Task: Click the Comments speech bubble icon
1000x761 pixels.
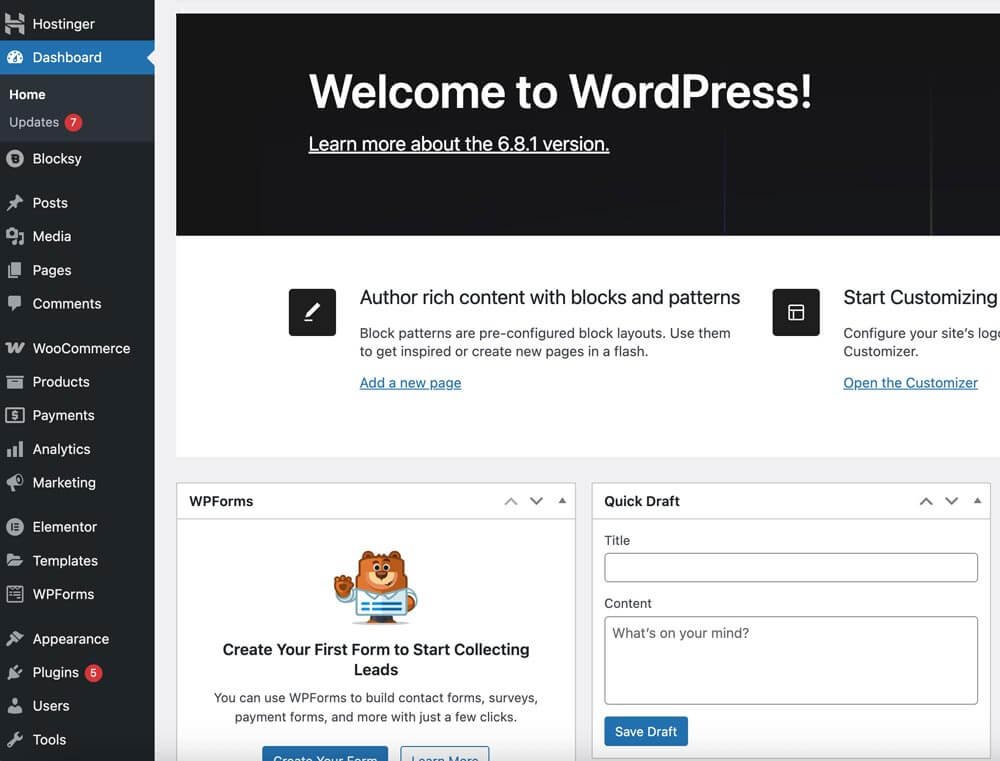Action: click(x=15, y=304)
